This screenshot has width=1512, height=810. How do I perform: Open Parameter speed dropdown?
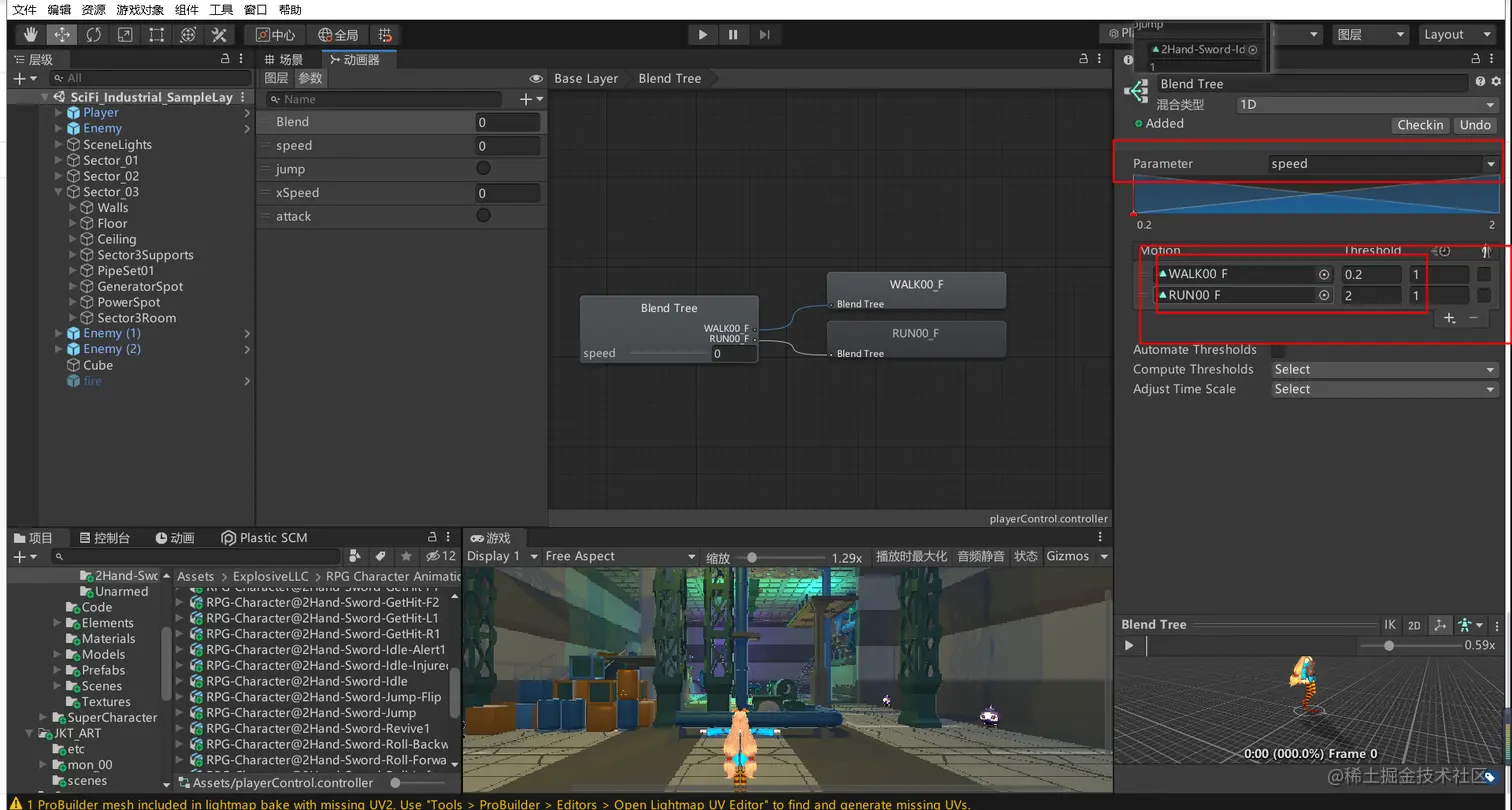coord(1384,164)
